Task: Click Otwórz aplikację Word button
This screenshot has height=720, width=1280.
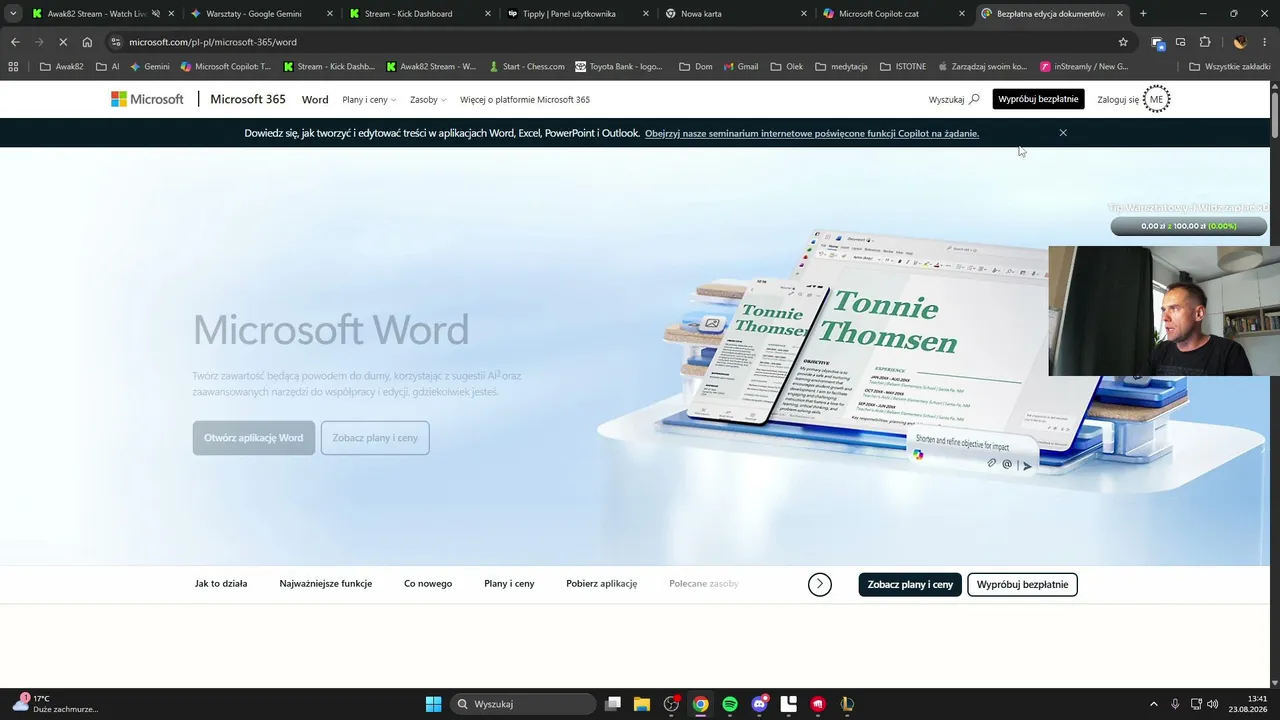Action: (x=254, y=438)
